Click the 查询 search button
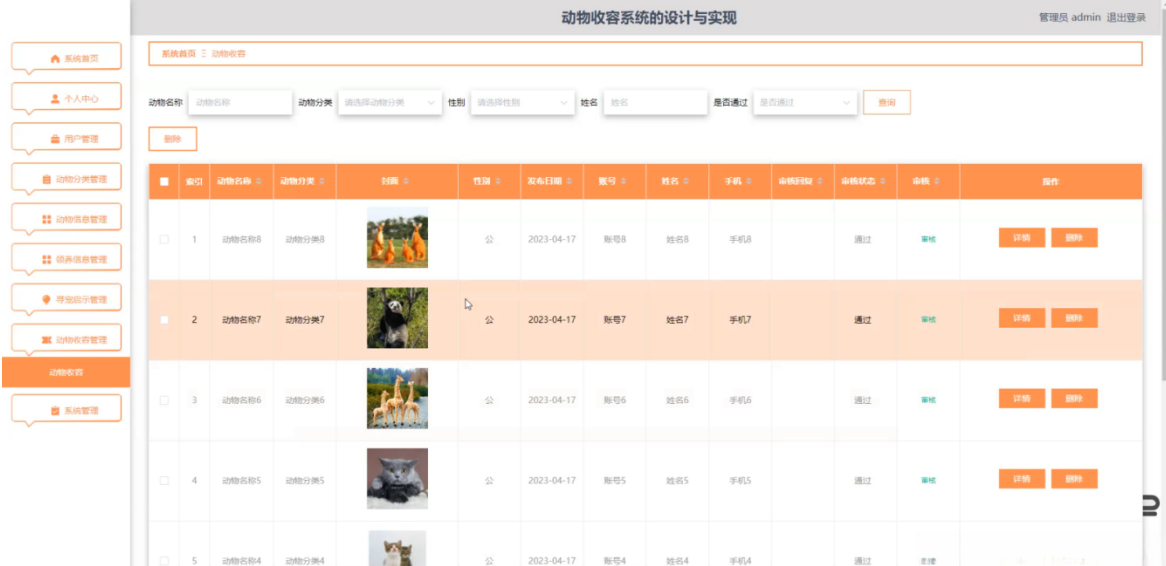The image size is (1166, 566). click(887, 103)
